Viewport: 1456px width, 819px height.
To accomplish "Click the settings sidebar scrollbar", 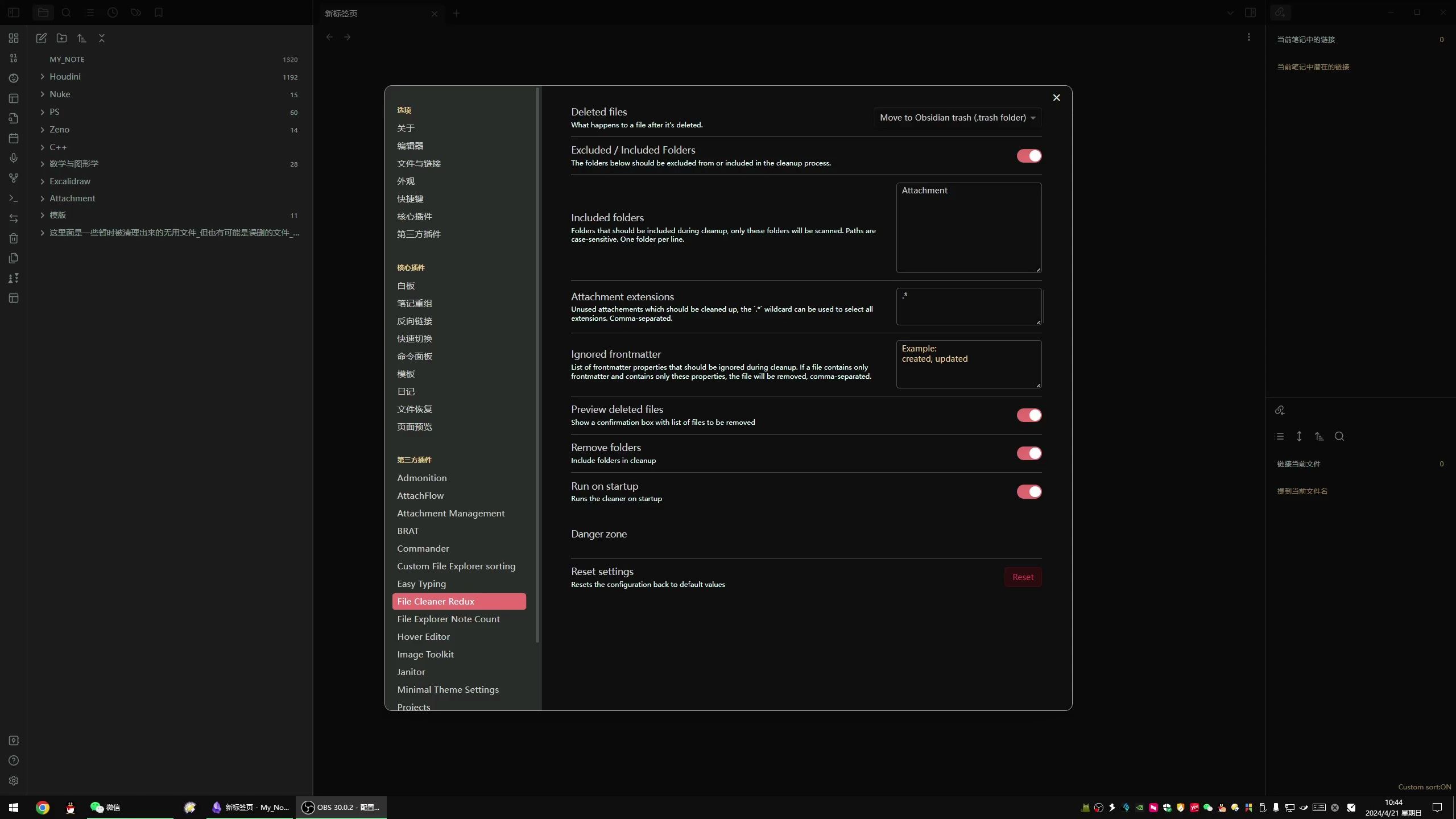I will [x=537, y=364].
